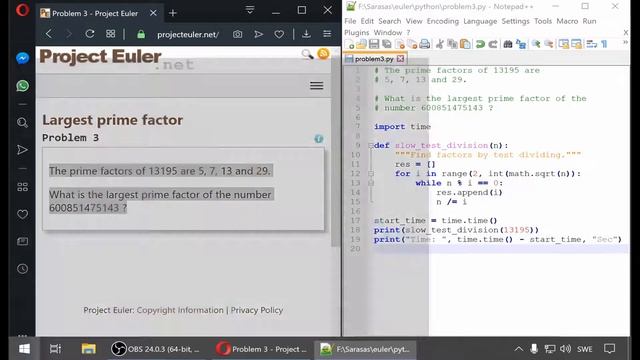This screenshot has height=360, width=640.
Task: Open the Plugins menu in Notepad++
Action: [357, 33]
